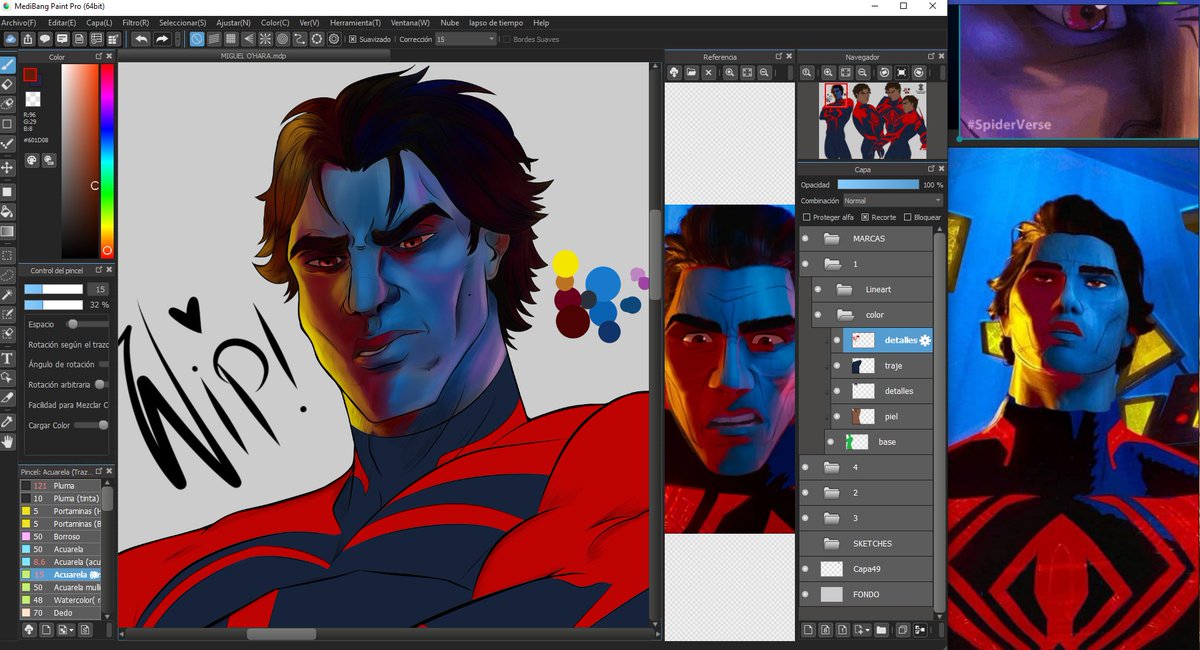Open the Combinación blend mode dropdown
Image resolution: width=1200 pixels, height=650 pixels.
(x=892, y=201)
